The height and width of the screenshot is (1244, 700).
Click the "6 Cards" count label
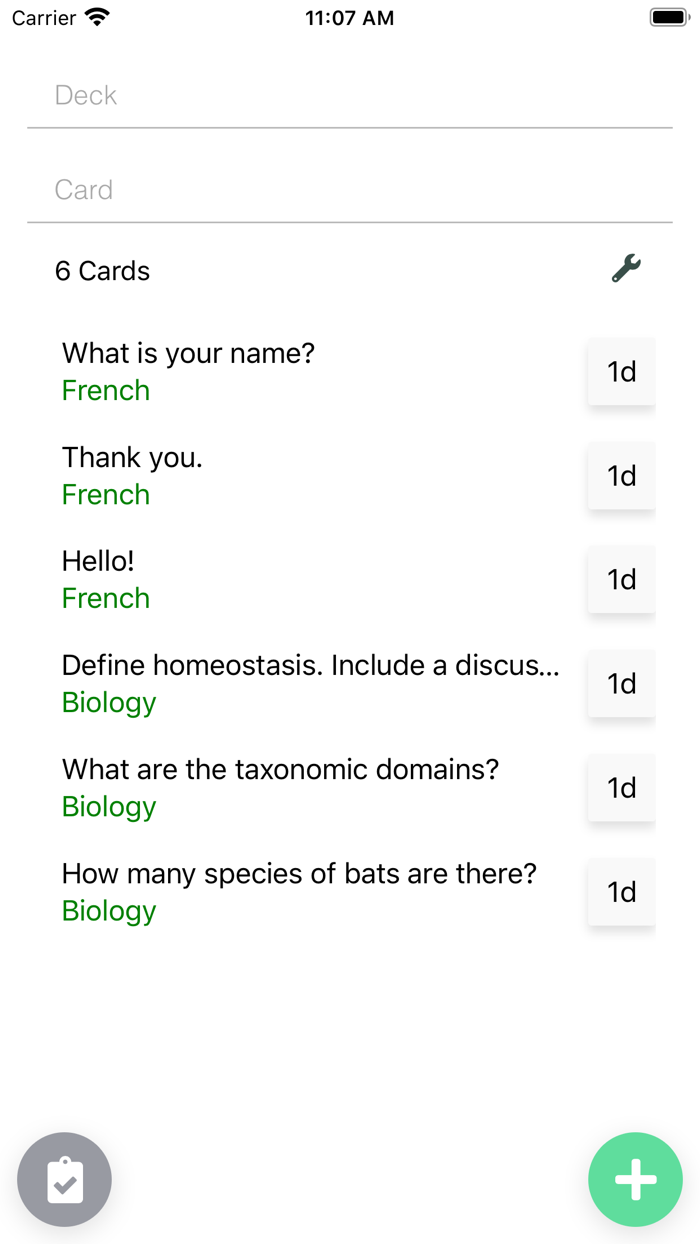103,271
